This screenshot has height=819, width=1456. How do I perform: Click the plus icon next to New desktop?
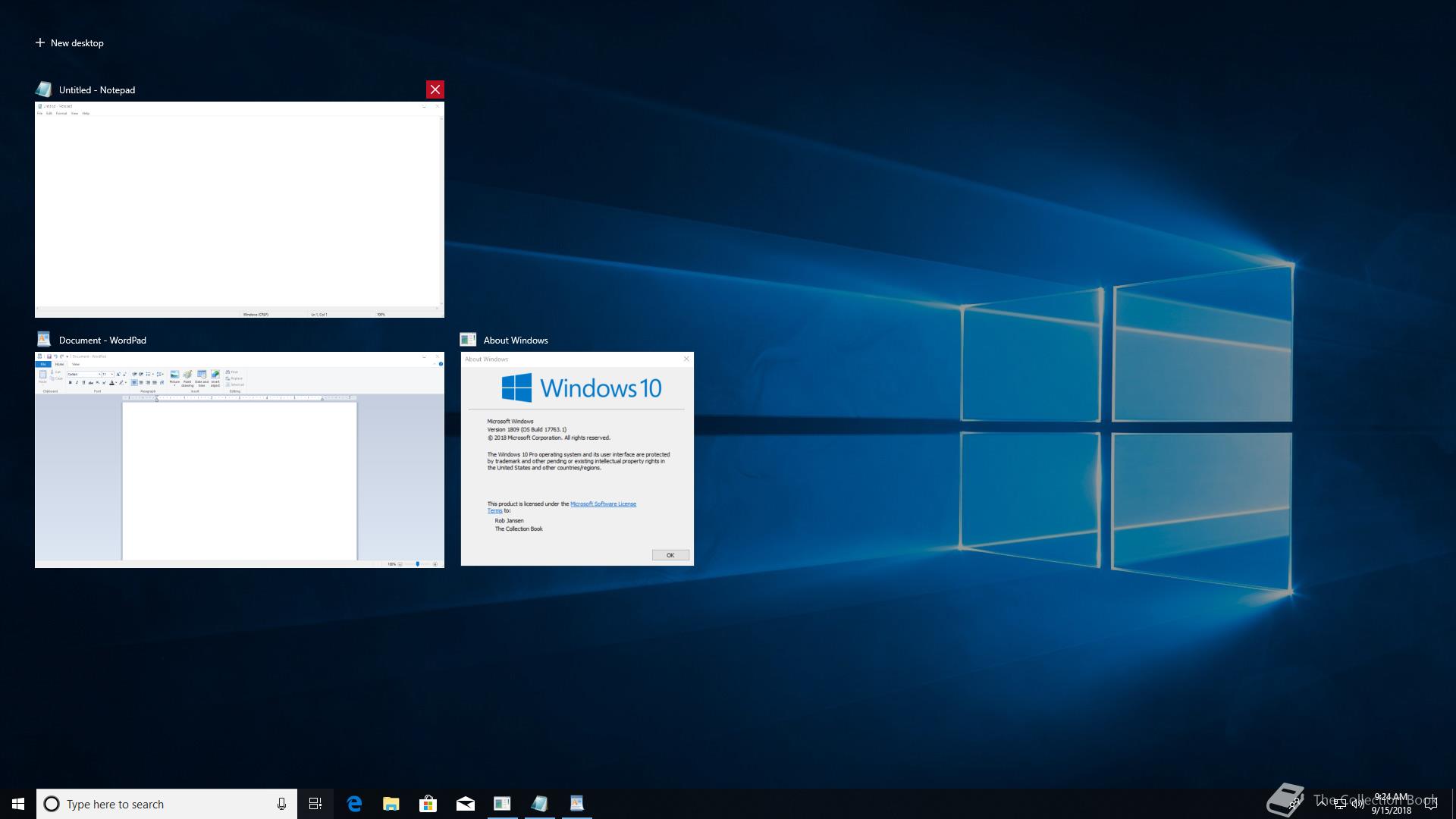(x=40, y=42)
